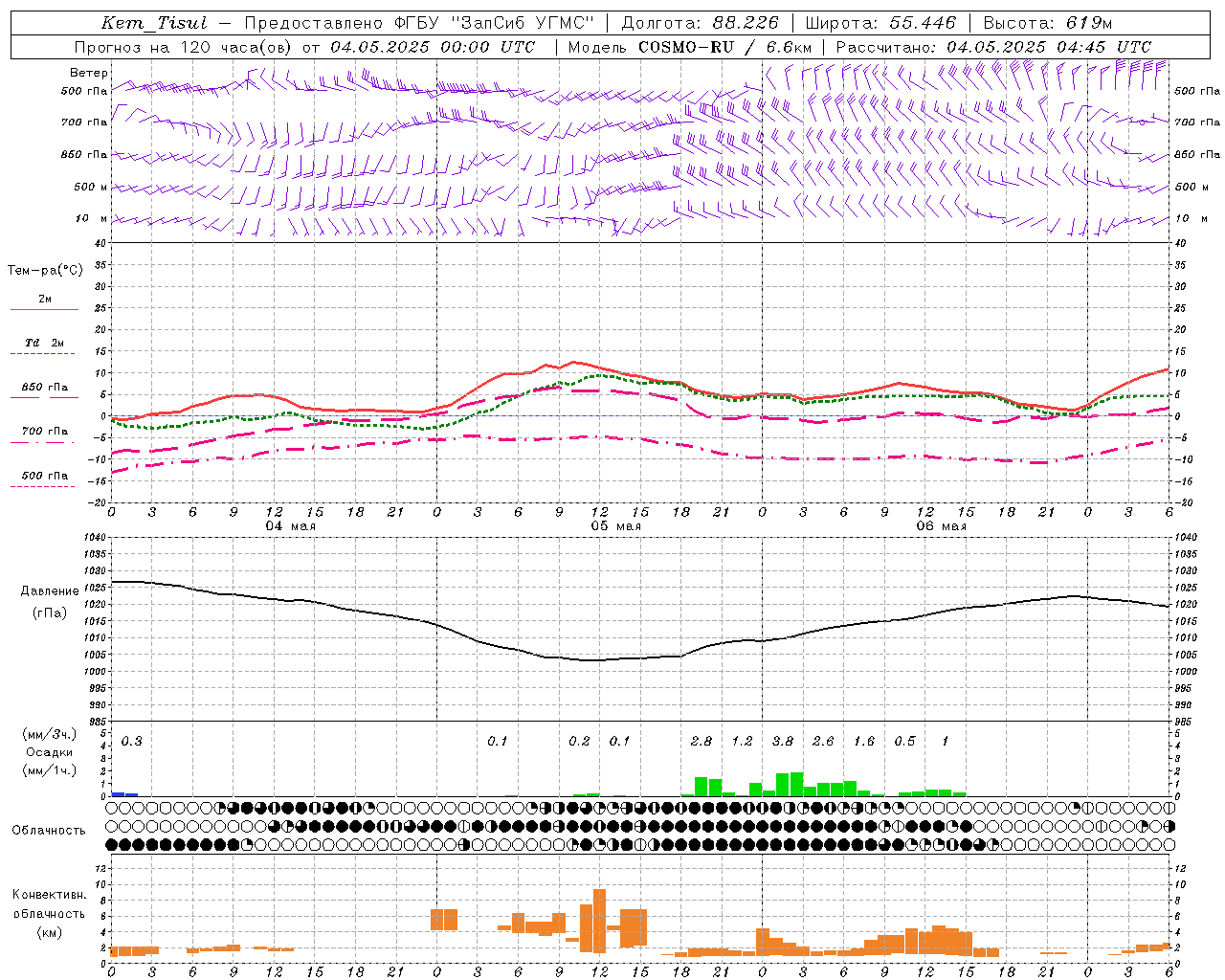Click the 2.6 precipitation total value
The width and height of the screenshot is (1225, 980).
tap(823, 742)
